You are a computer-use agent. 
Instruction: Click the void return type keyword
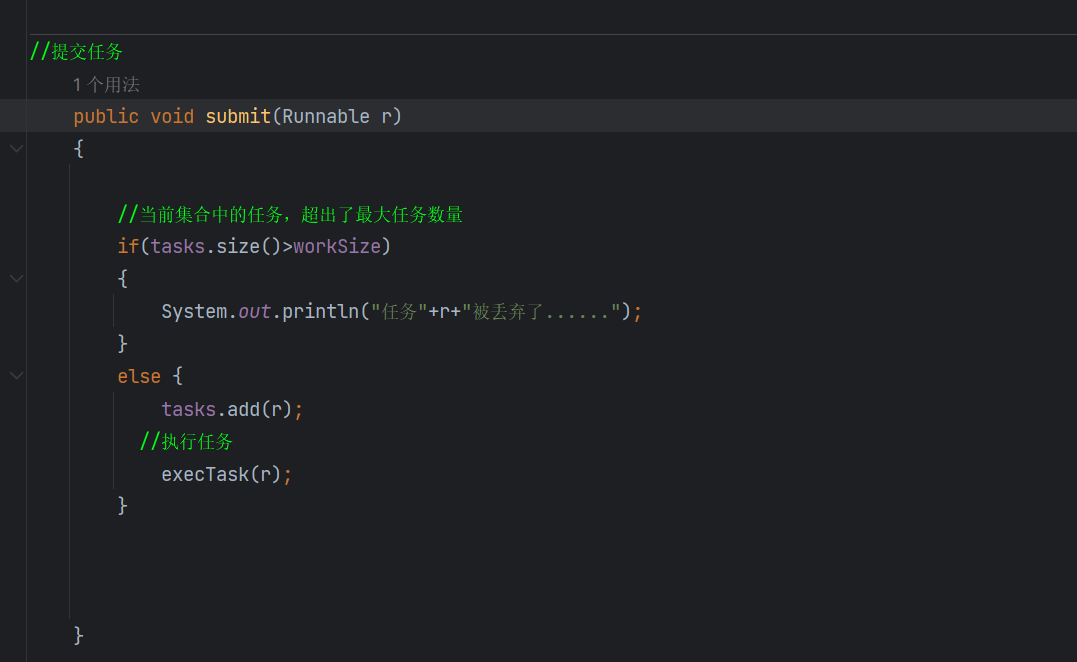click(172, 116)
